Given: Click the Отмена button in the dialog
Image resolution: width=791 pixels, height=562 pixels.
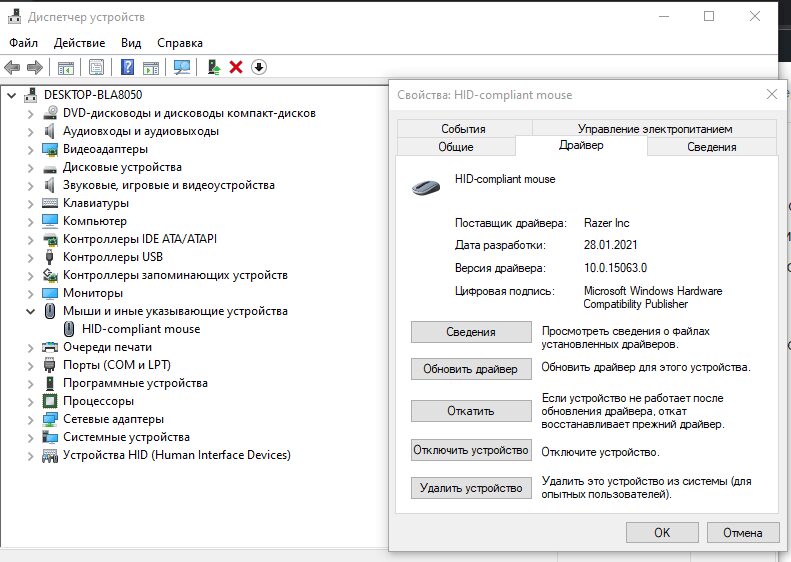Looking at the screenshot, I should click(743, 533).
